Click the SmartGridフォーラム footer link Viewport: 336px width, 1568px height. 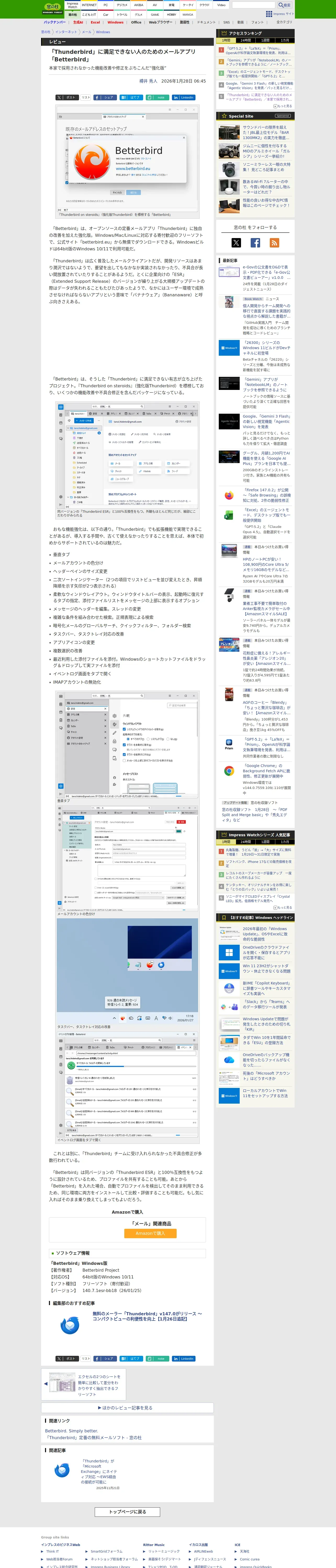tap(107, 1552)
